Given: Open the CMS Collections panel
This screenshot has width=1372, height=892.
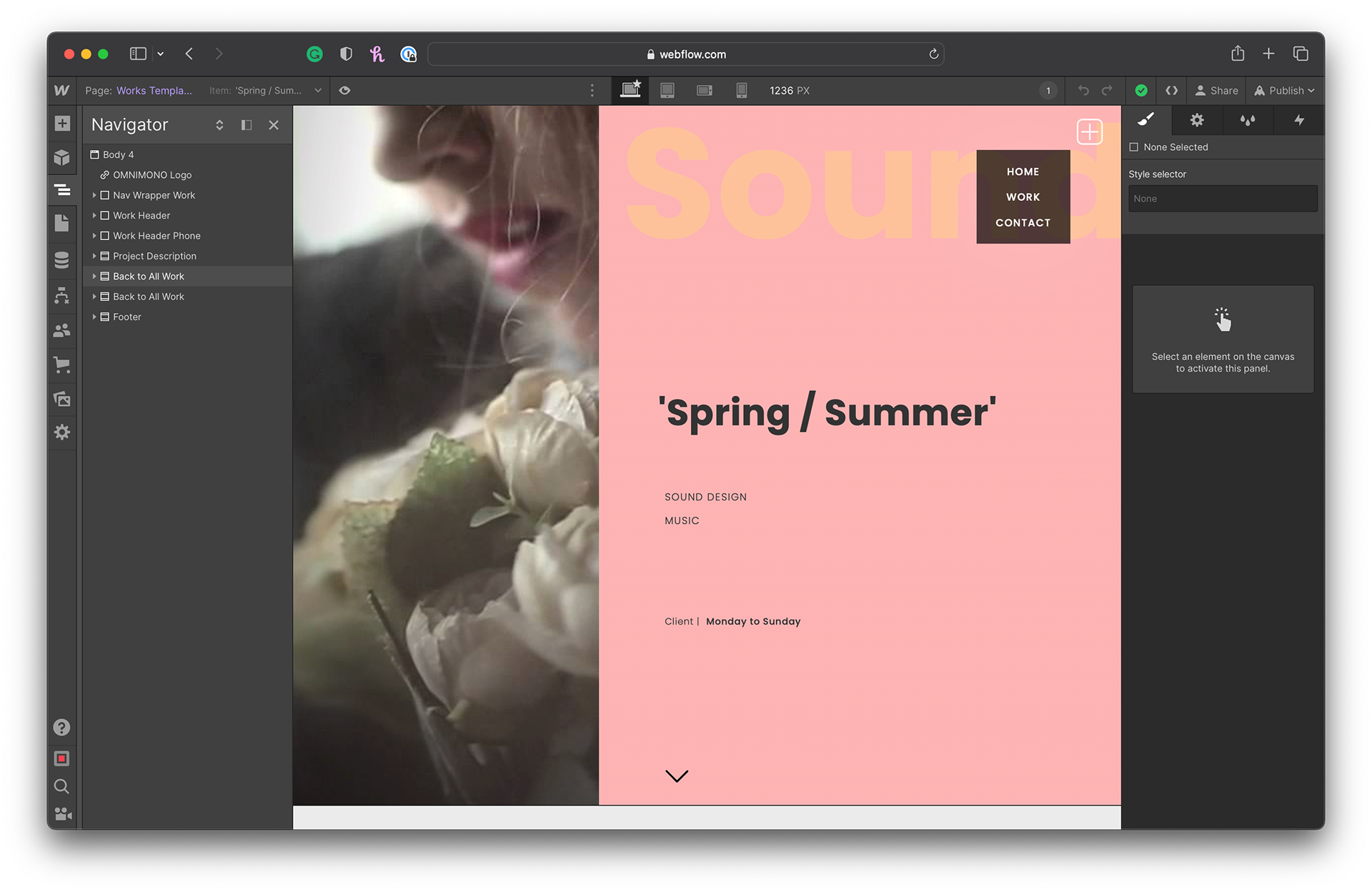Looking at the screenshot, I should click(x=62, y=260).
